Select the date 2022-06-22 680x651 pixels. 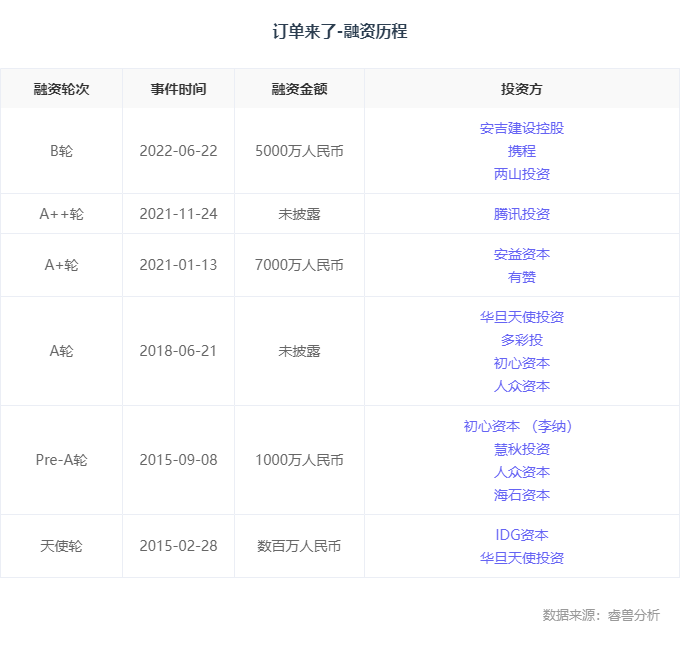pyautogui.click(x=178, y=151)
